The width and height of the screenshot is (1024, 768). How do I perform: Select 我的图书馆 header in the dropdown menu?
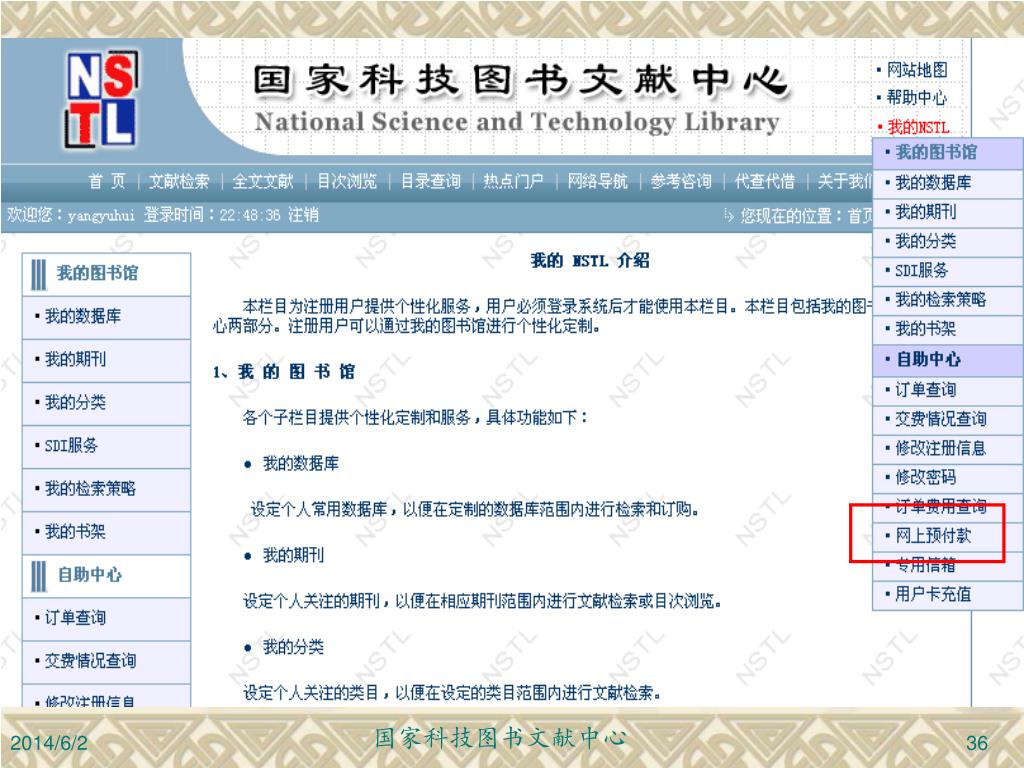pyautogui.click(x=948, y=152)
